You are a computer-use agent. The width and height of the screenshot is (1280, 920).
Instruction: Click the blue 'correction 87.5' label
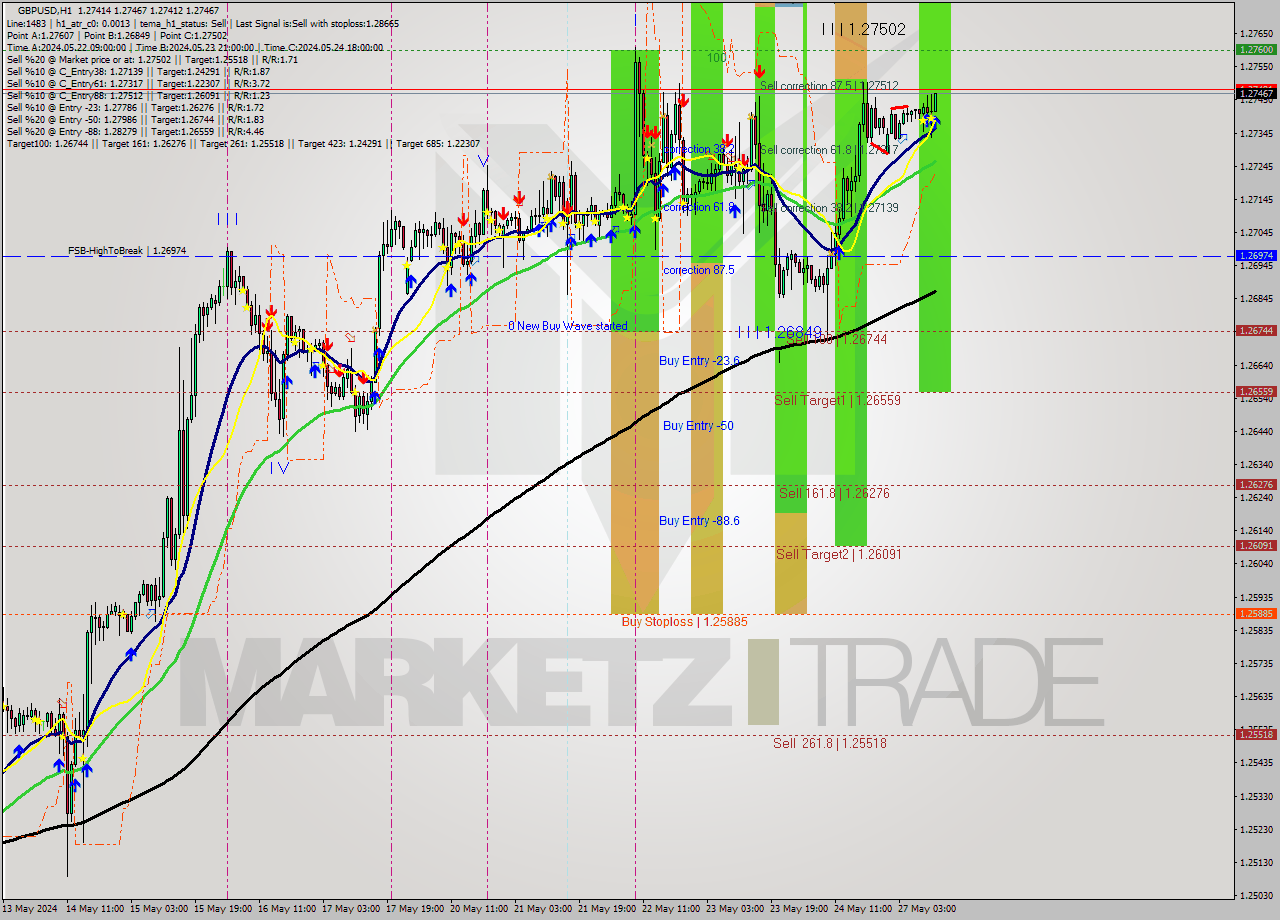pos(698,270)
